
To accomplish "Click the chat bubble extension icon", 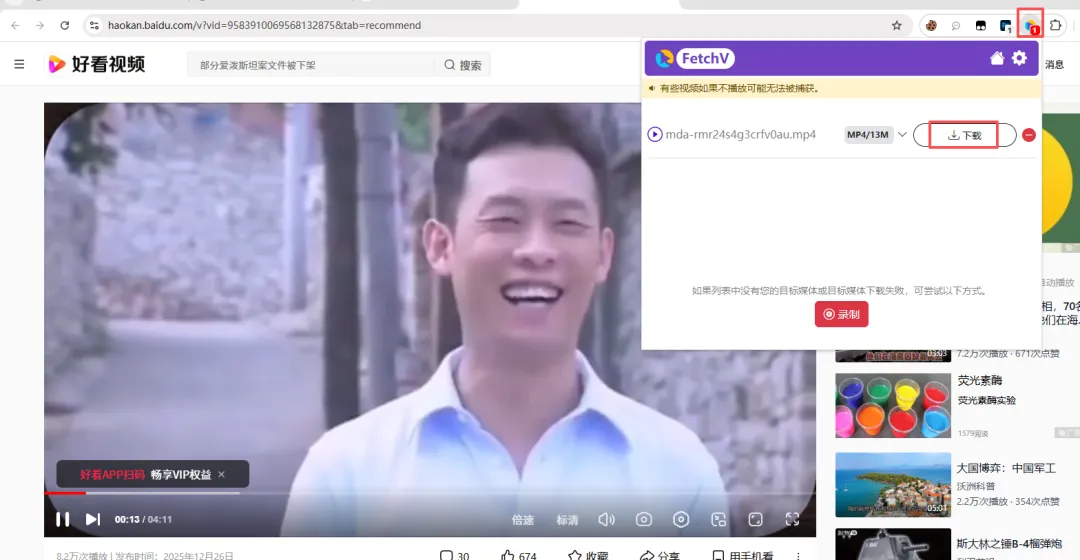I will pos(956,25).
